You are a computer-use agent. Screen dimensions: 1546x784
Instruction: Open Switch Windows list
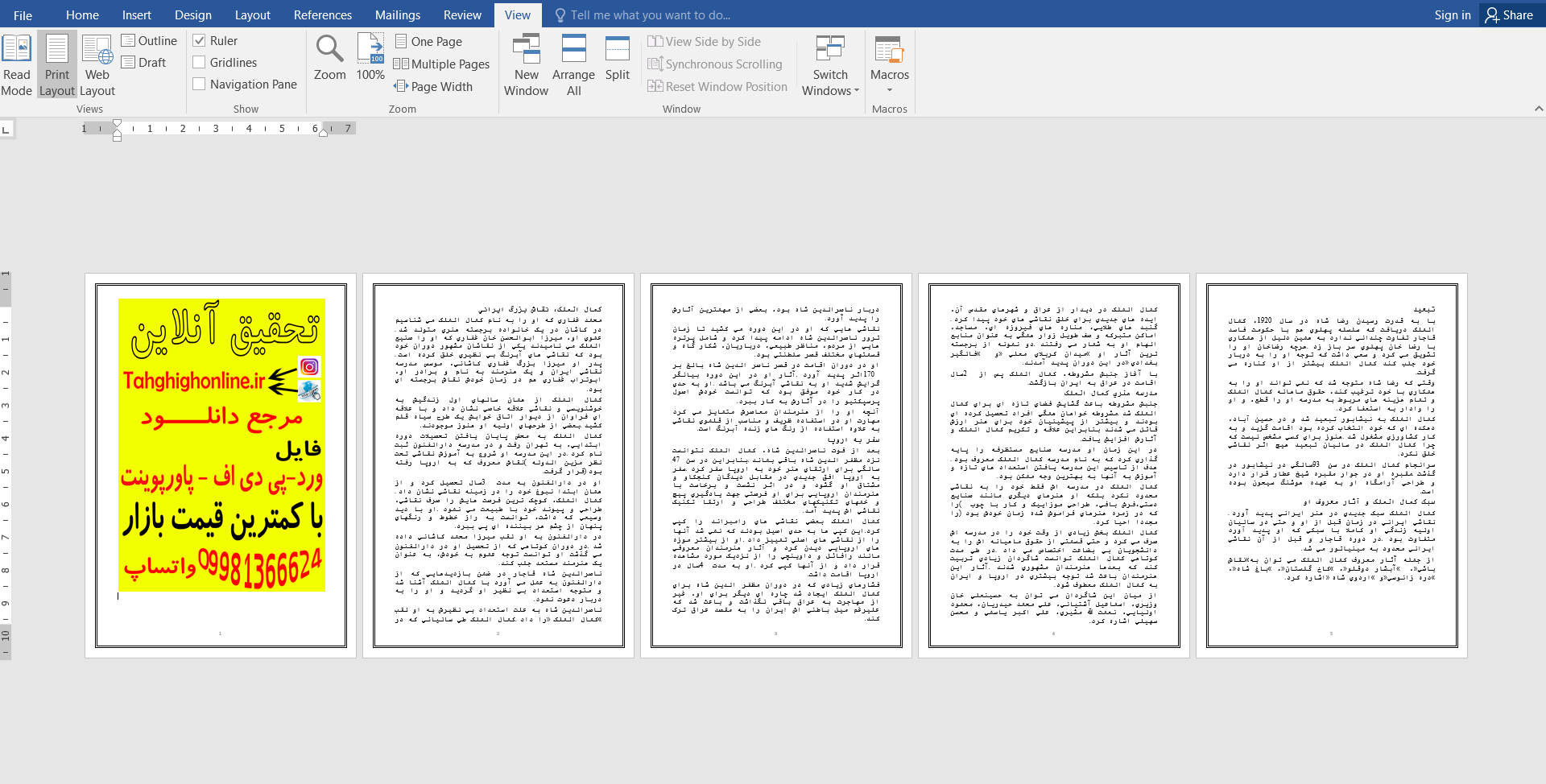[830, 65]
